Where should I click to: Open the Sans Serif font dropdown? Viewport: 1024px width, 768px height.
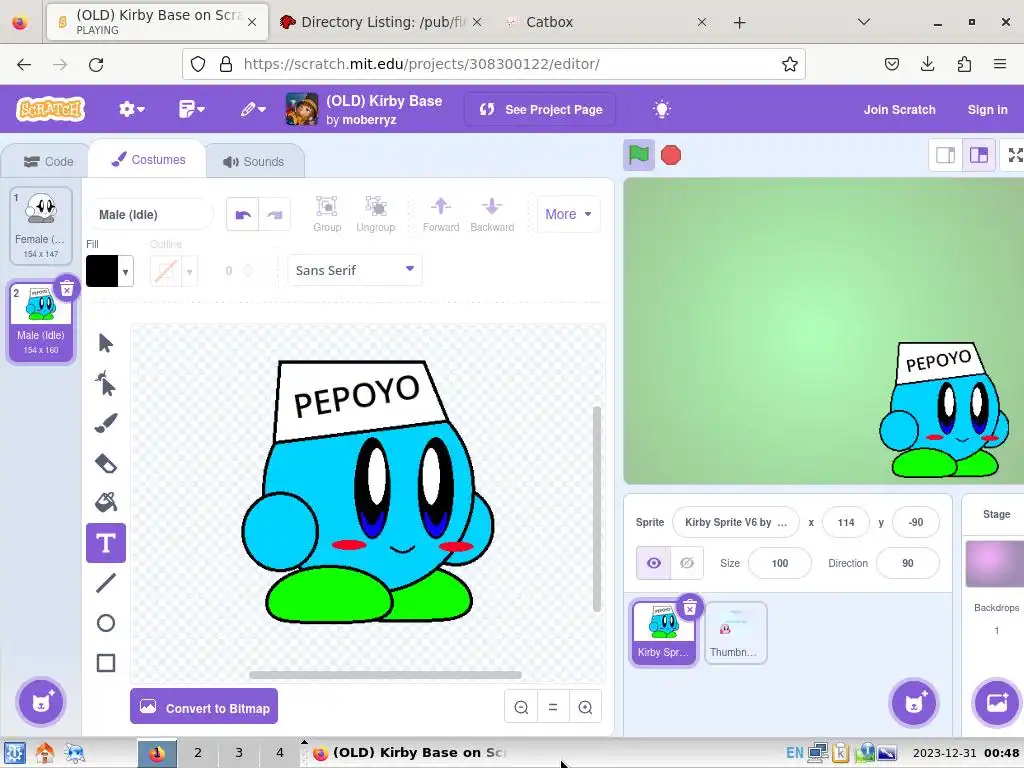(355, 270)
